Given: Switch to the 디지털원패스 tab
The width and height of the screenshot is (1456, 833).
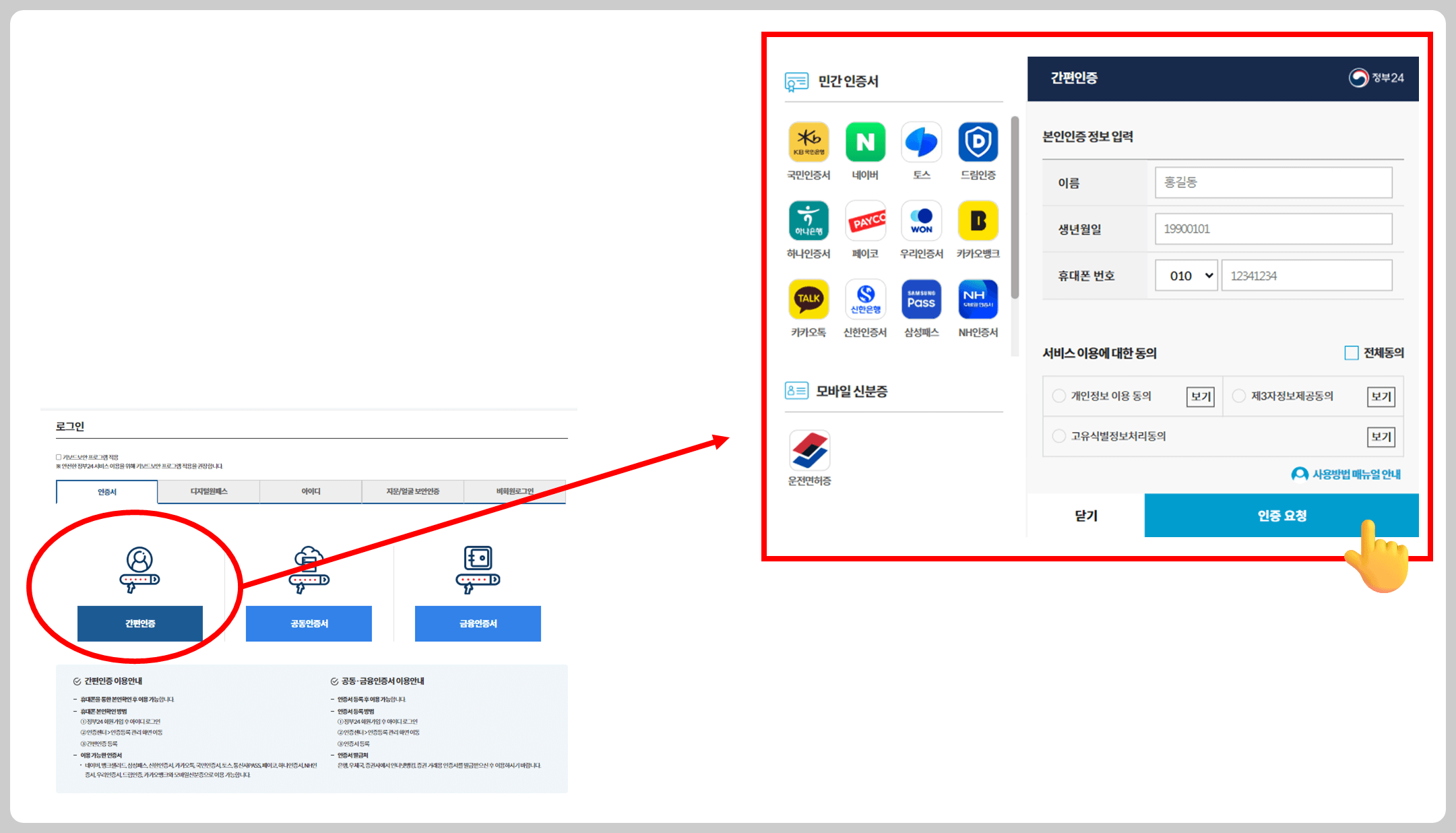Looking at the screenshot, I should click(209, 492).
